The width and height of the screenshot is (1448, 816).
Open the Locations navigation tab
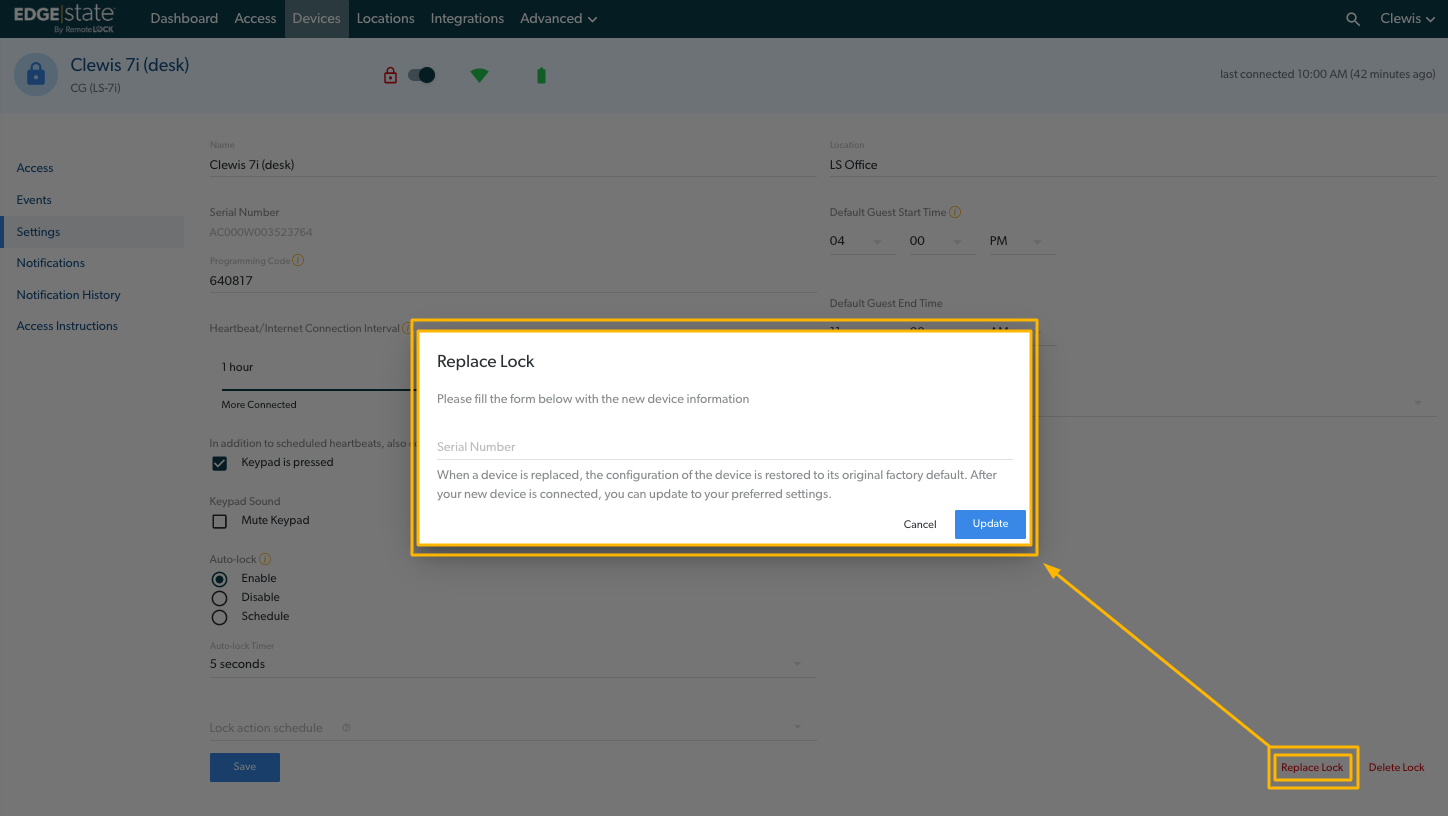point(385,19)
